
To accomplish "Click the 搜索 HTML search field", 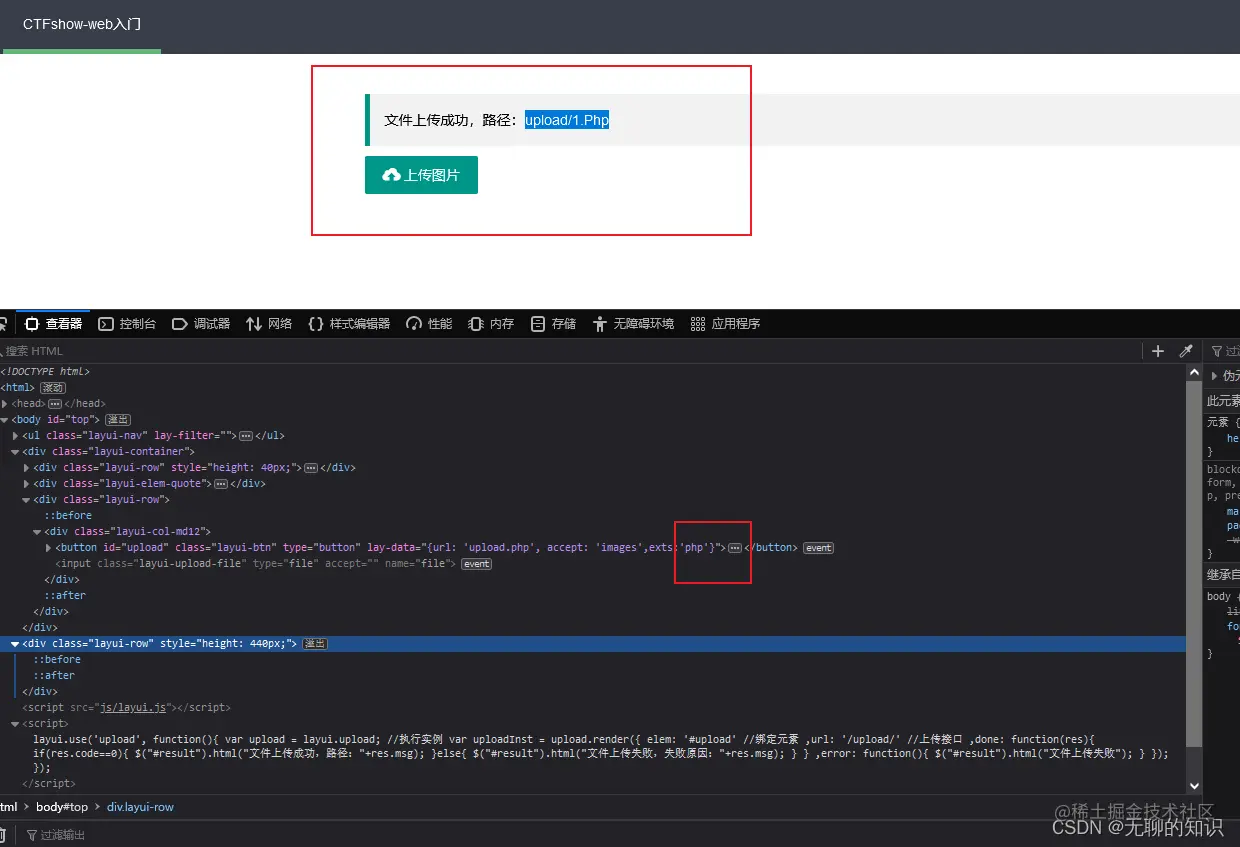I will coord(570,351).
